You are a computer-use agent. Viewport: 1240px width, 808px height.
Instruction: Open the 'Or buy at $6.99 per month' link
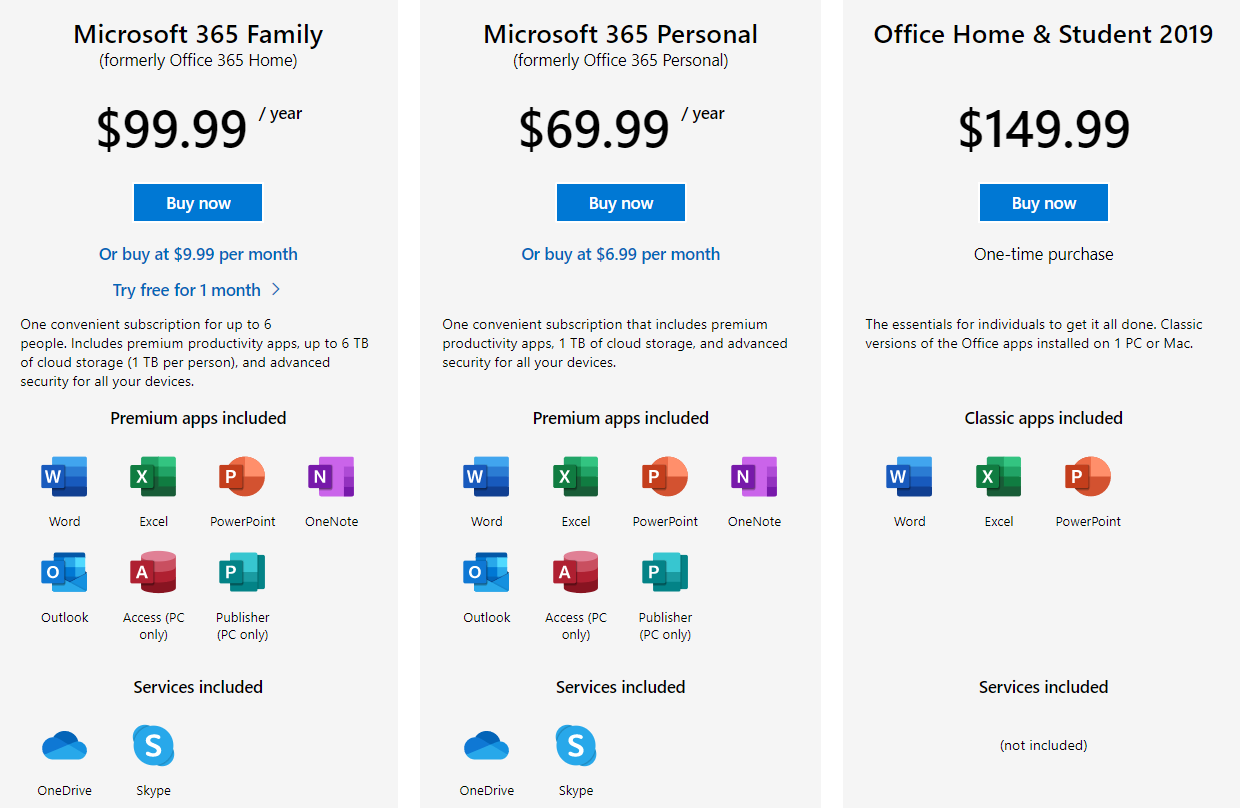(x=621, y=254)
